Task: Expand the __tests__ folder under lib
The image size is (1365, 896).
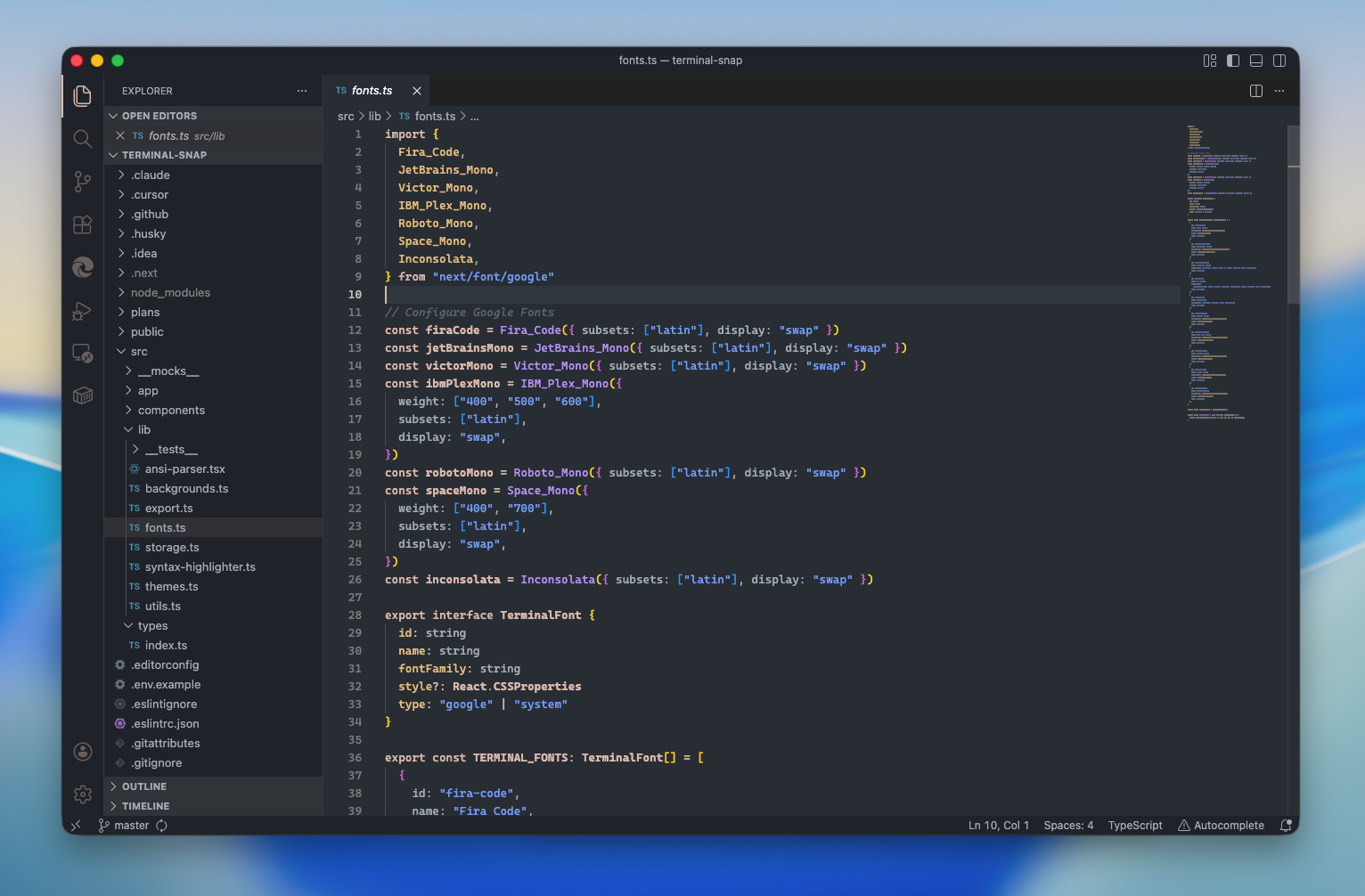Action: pos(213,450)
